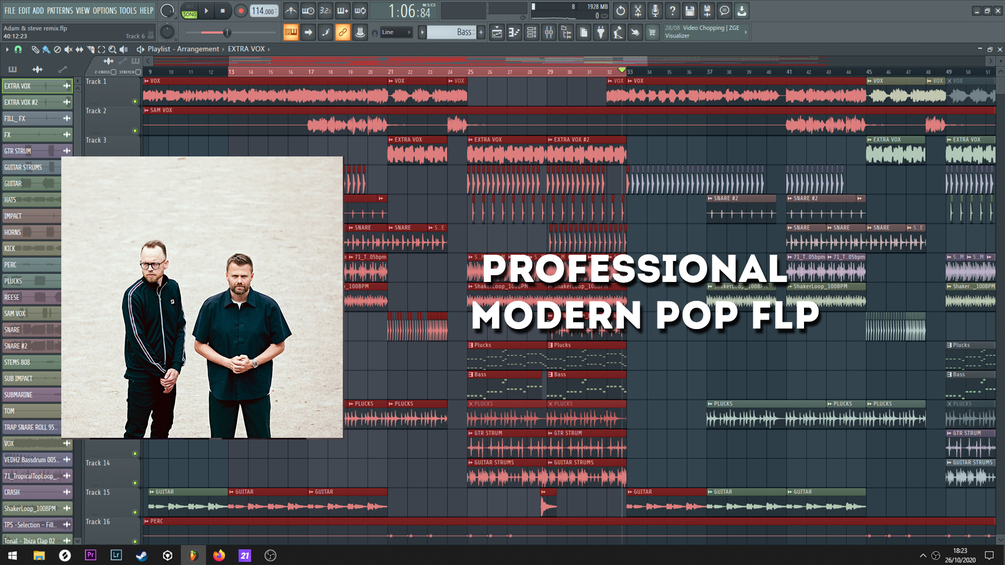Open the playlist options menu arrow

tap(7, 49)
